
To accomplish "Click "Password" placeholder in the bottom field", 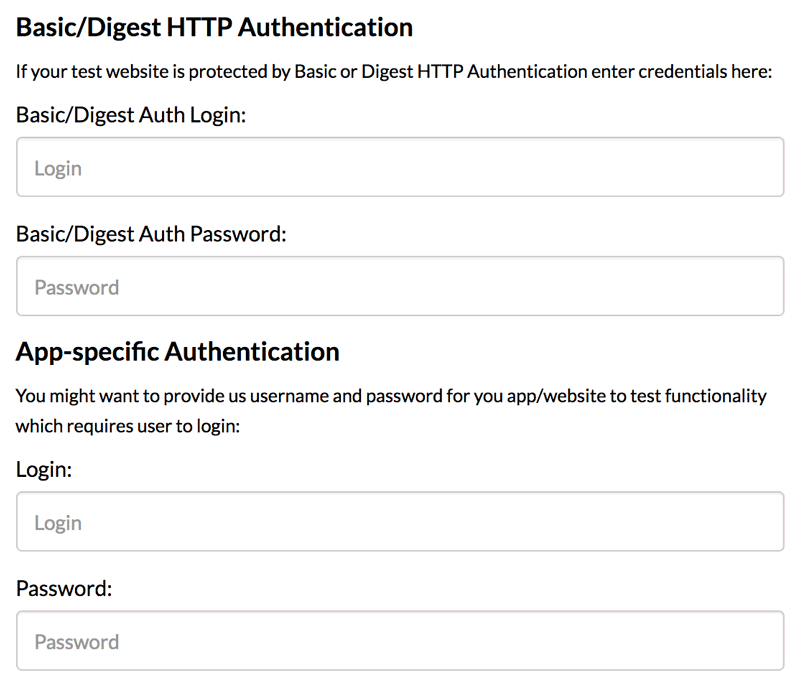I will pos(77,641).
